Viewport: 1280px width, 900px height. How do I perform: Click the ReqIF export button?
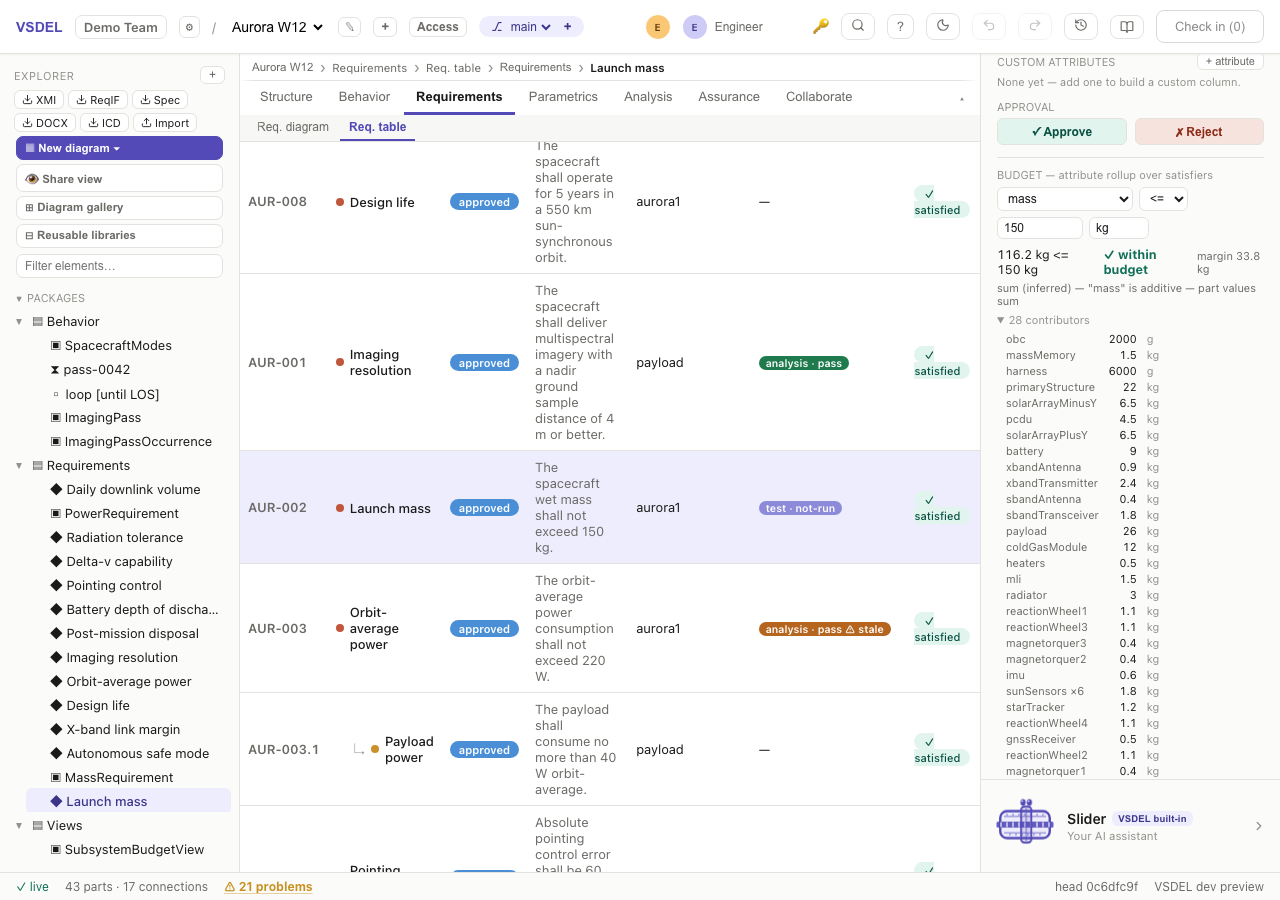[x=98, y=100]
